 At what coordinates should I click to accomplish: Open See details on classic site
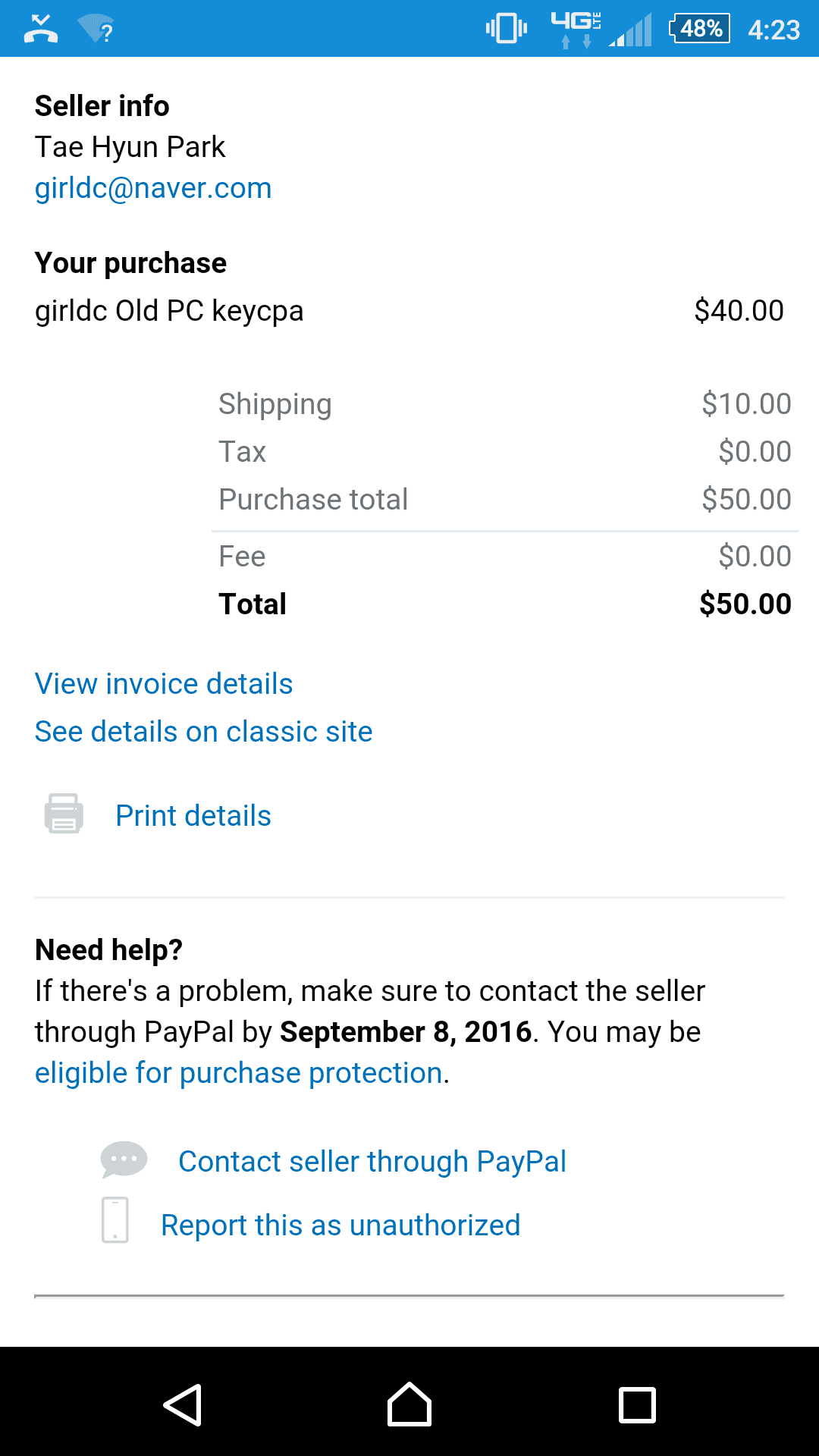tap(204, 732)
